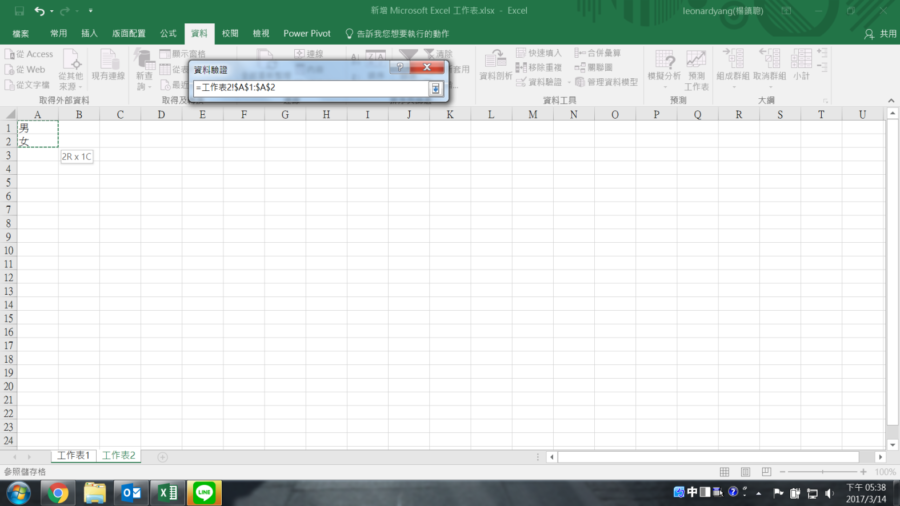Switch to the 公式 ribbon tab
900x506 pixels.
coord(168,33)
